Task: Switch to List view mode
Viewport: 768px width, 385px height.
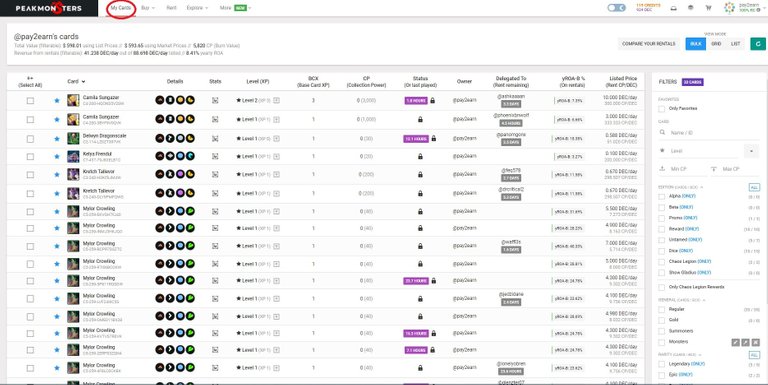Action: (x=736, y=44)
